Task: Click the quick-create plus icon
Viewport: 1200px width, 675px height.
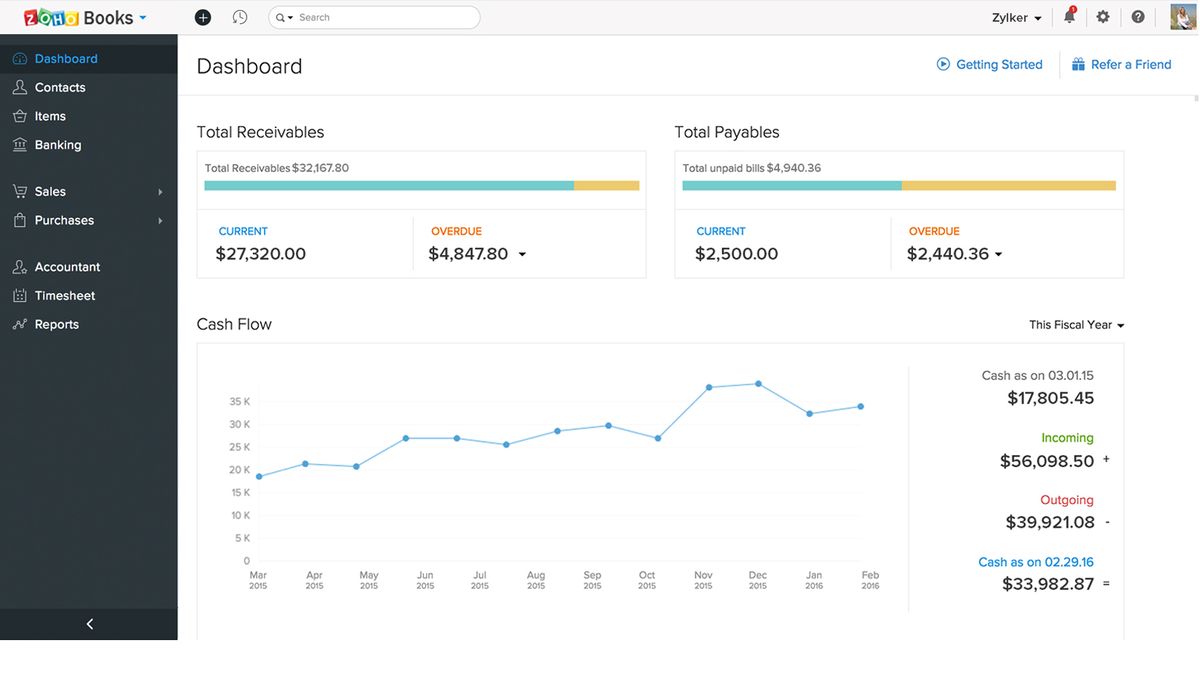Action: [202, 17]
